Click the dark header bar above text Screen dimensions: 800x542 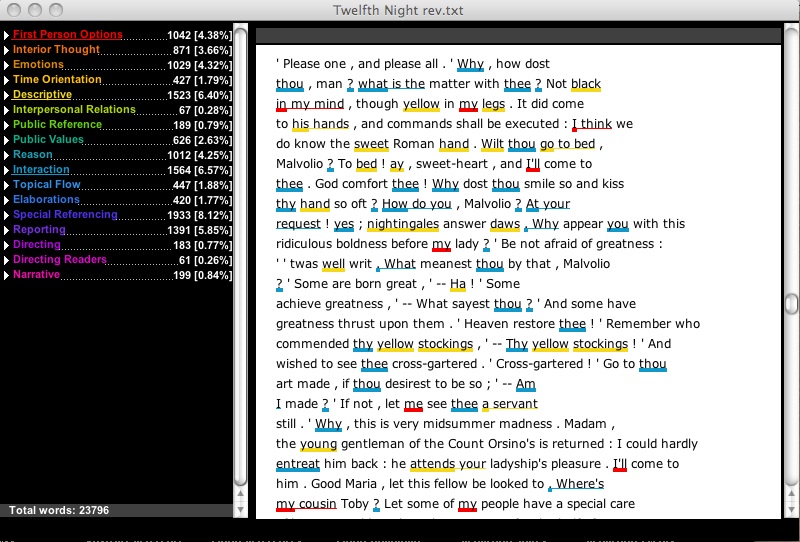coord(518,36)
